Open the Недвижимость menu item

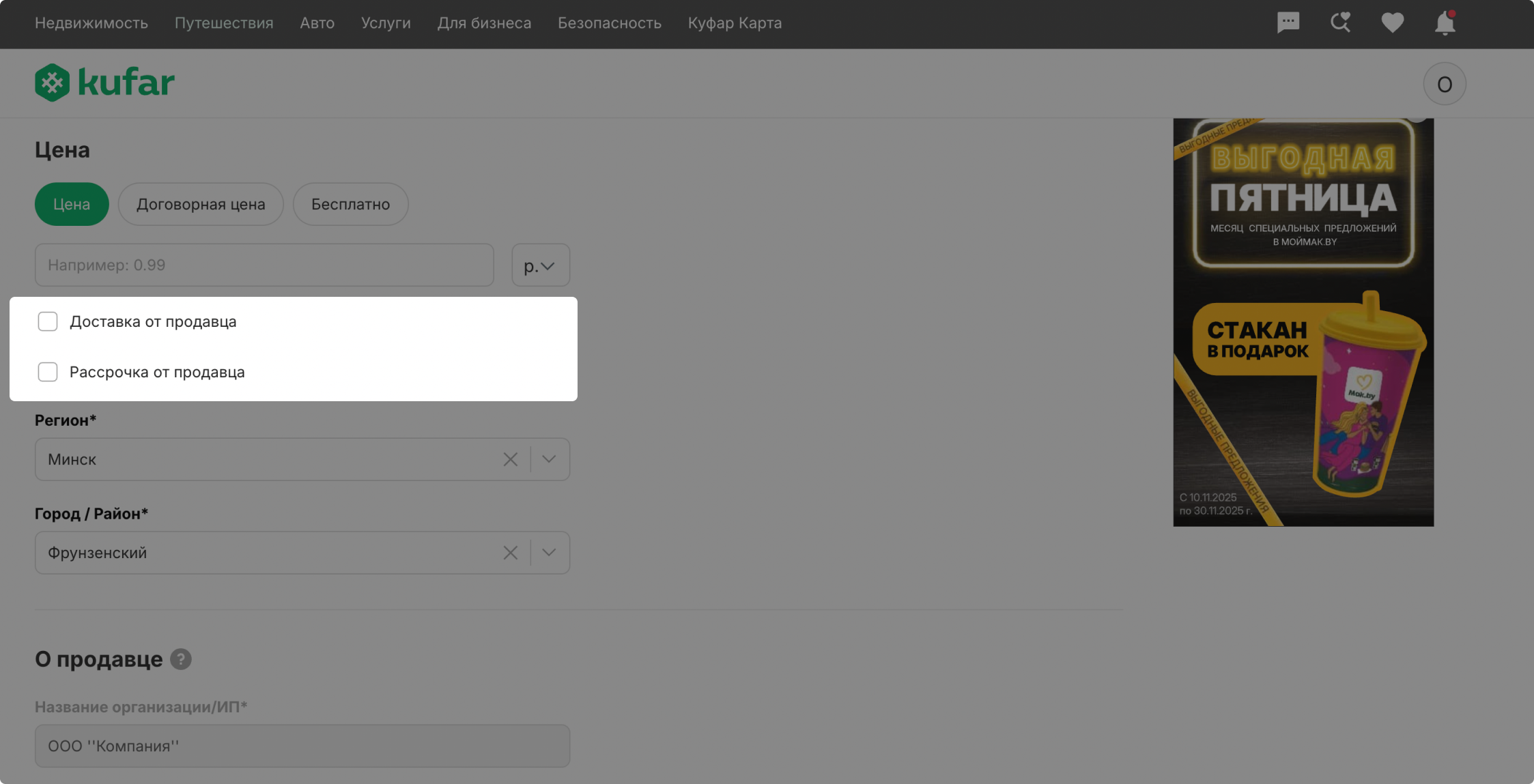(x=91, y=23)
